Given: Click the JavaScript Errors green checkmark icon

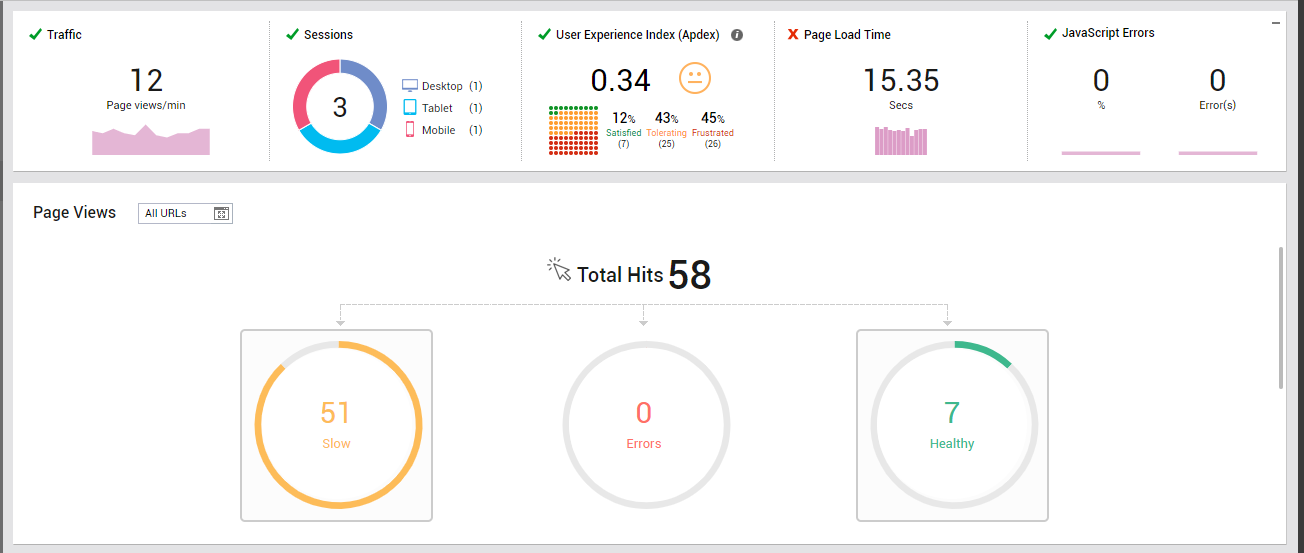Looking at the screenshot, I should (1050, 33).
